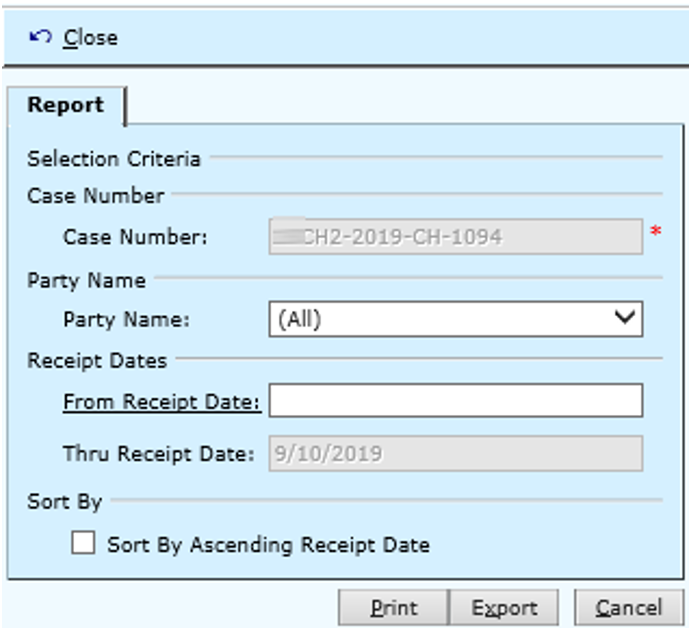Click the red required asterisk
The image size is (690, 634).
coord(655,234)
